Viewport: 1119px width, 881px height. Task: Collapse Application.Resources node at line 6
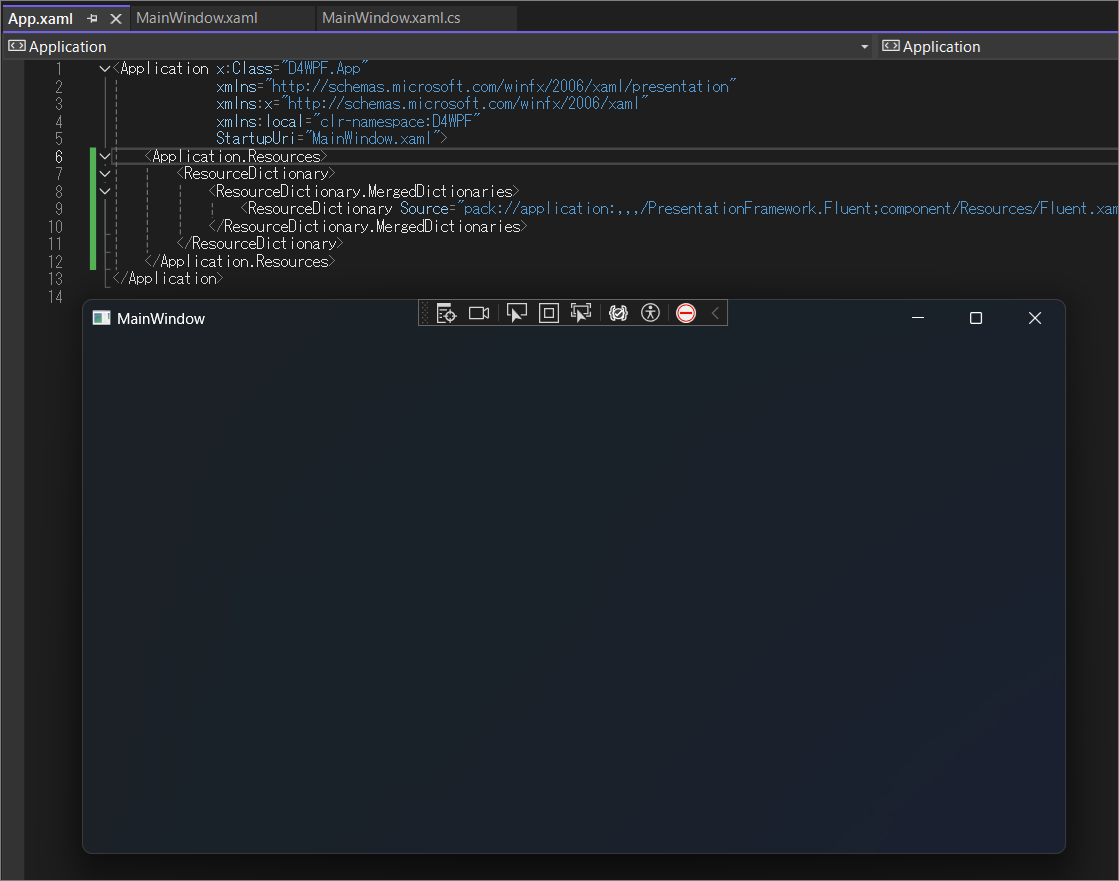point(105,156)
